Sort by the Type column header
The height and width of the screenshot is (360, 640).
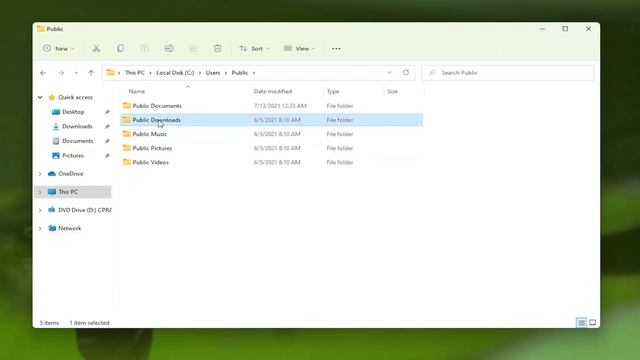click(x=333, y=91)
